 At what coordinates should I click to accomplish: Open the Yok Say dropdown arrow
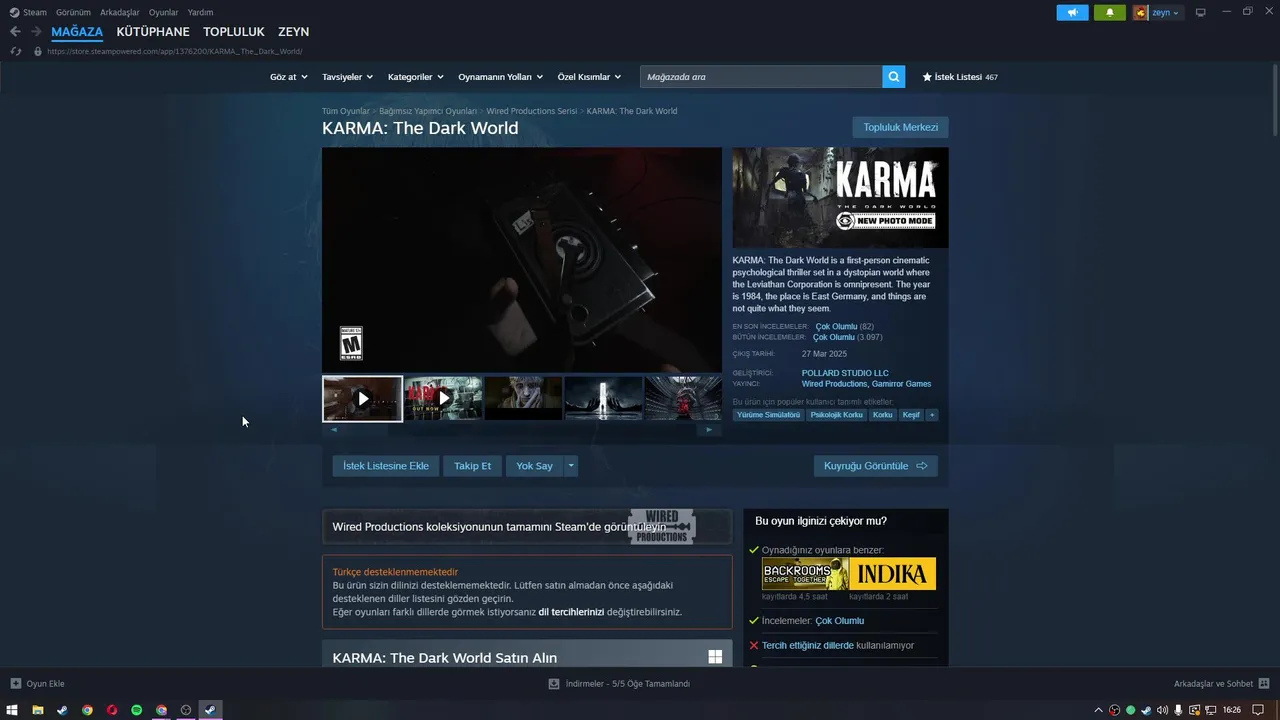pyautogui.click(x=571, y=466)
